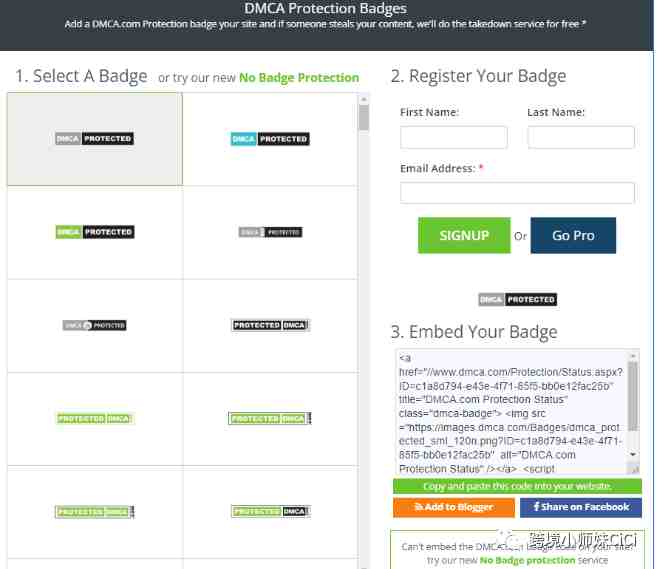Click inside the embed code text area

pos(511,413)
